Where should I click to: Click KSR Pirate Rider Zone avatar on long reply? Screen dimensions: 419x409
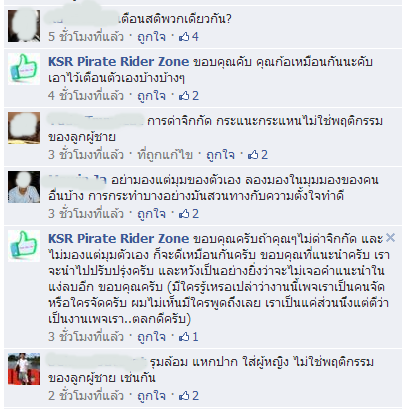click(x=24, y=246)
